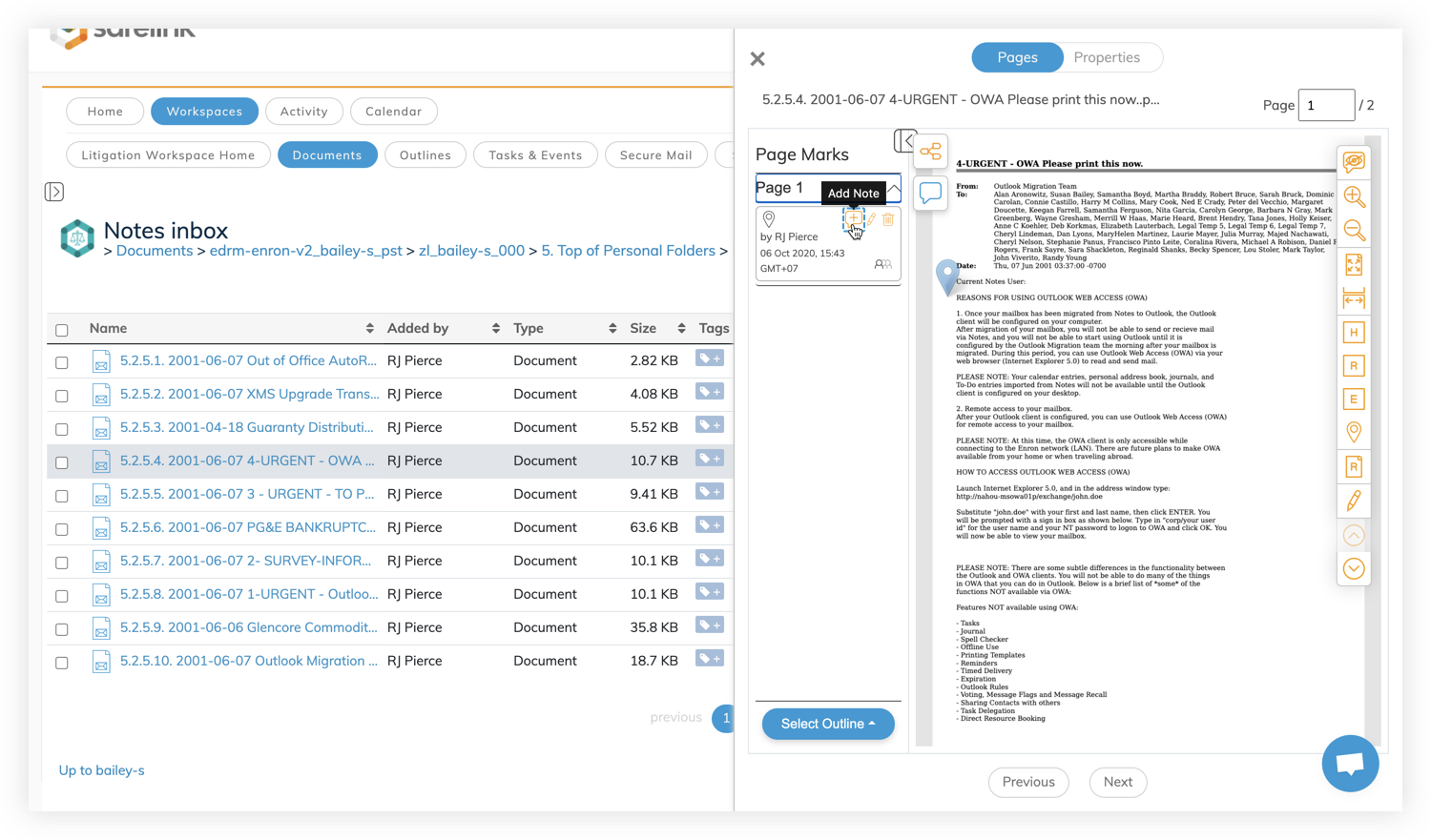Sort the table by Size column arrows

coord(682,328)
